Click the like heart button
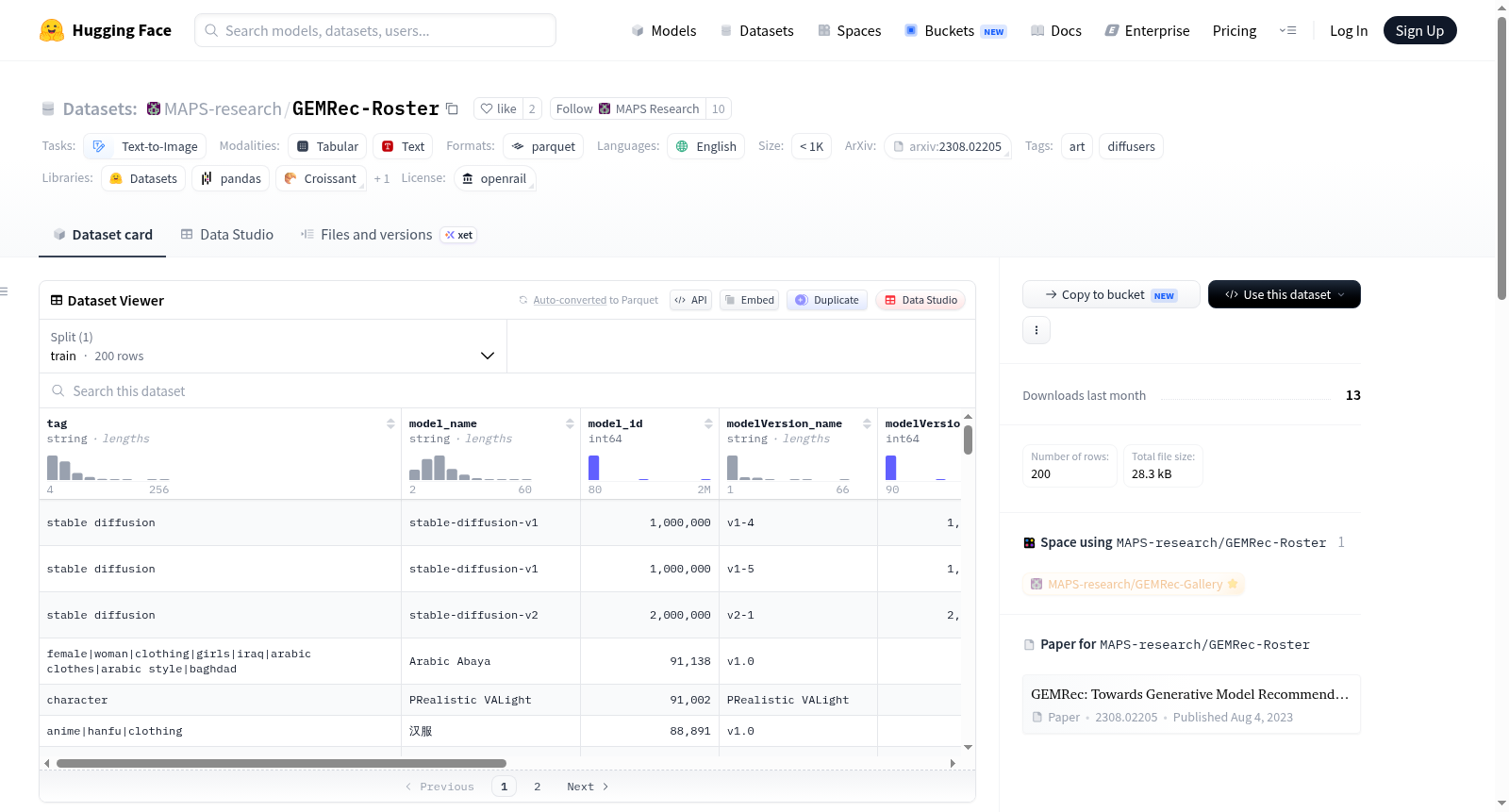1509x812 pixels. pyautogui.click(x=498, y=108)
